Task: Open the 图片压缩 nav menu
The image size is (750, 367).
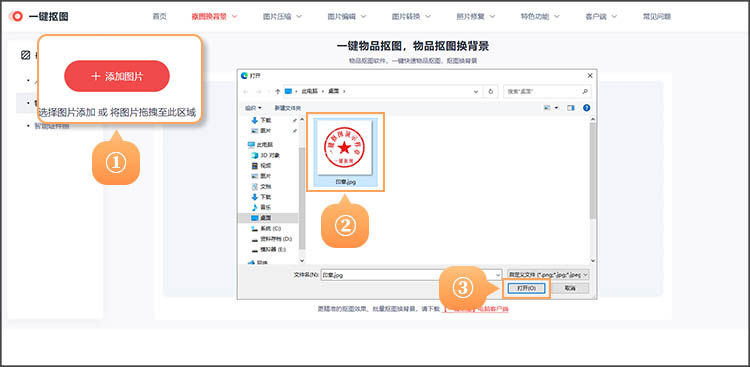Action: click(x=282, y=16)
